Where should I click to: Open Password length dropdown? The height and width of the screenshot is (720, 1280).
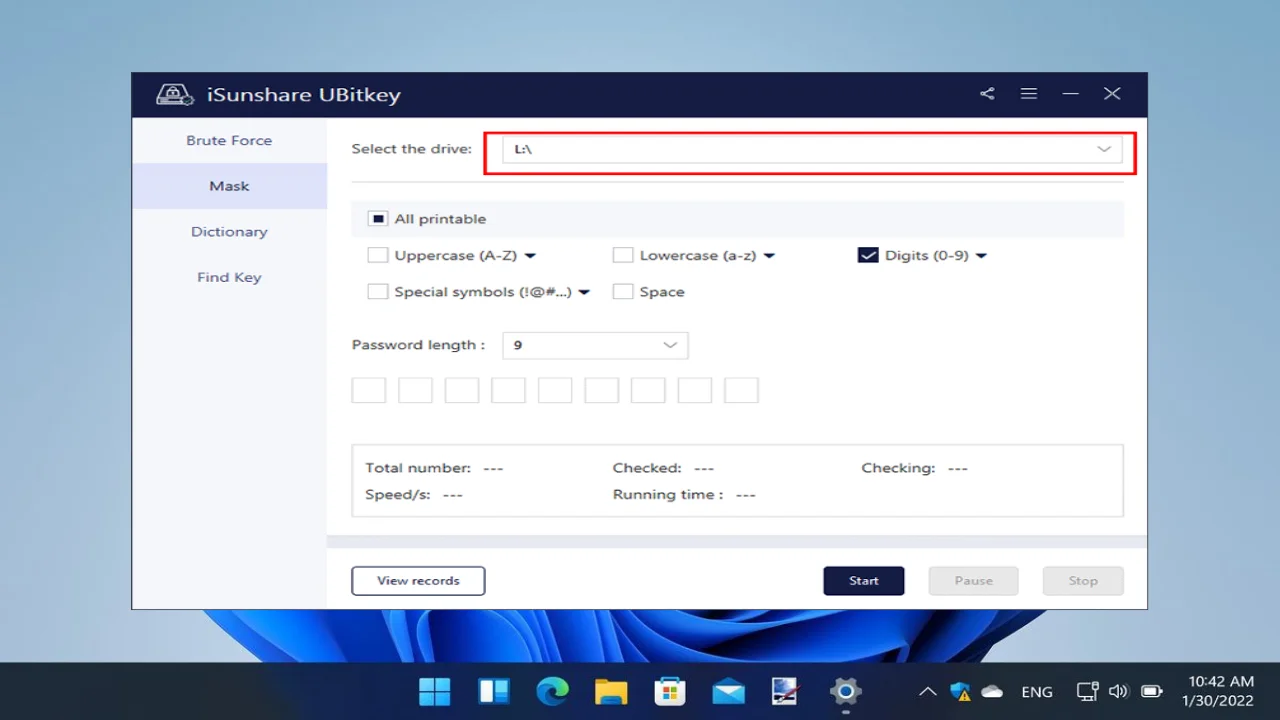click(595, 345)
